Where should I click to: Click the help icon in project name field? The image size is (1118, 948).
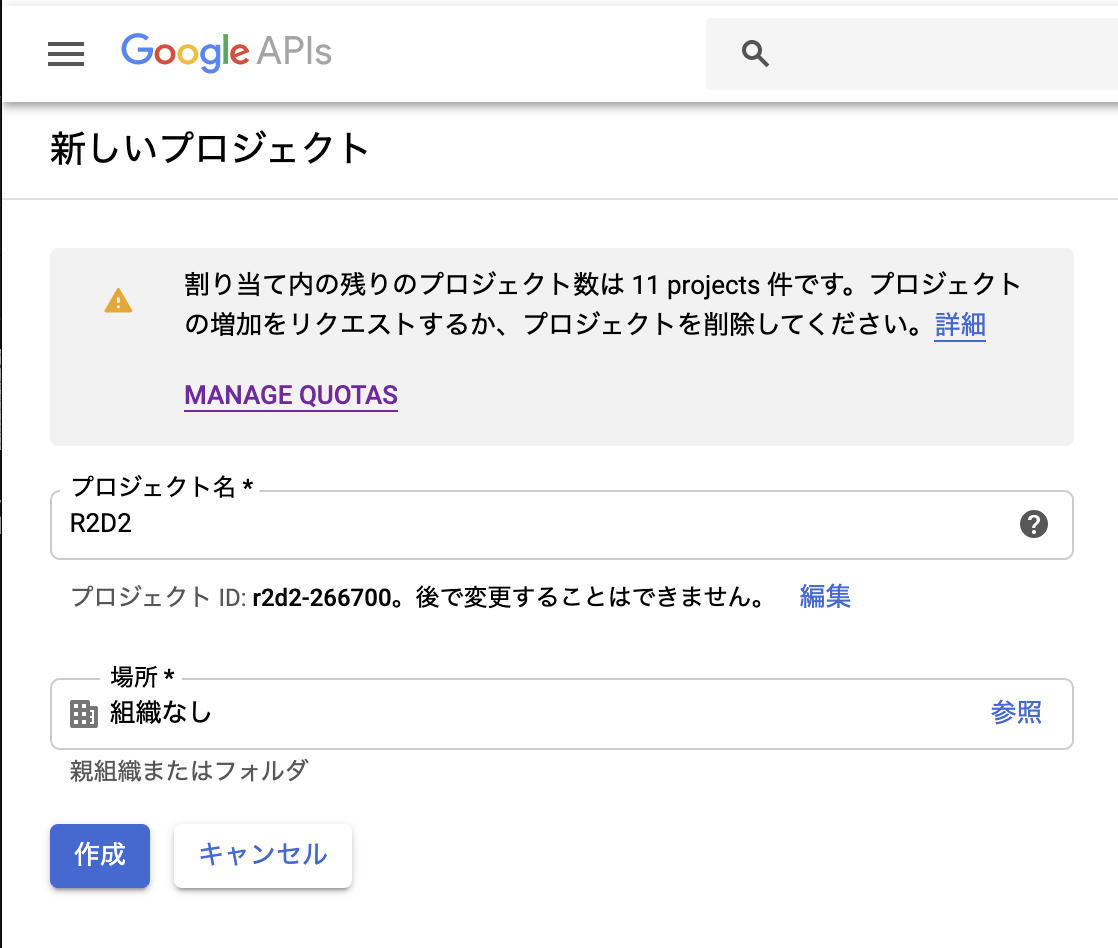1033,524
